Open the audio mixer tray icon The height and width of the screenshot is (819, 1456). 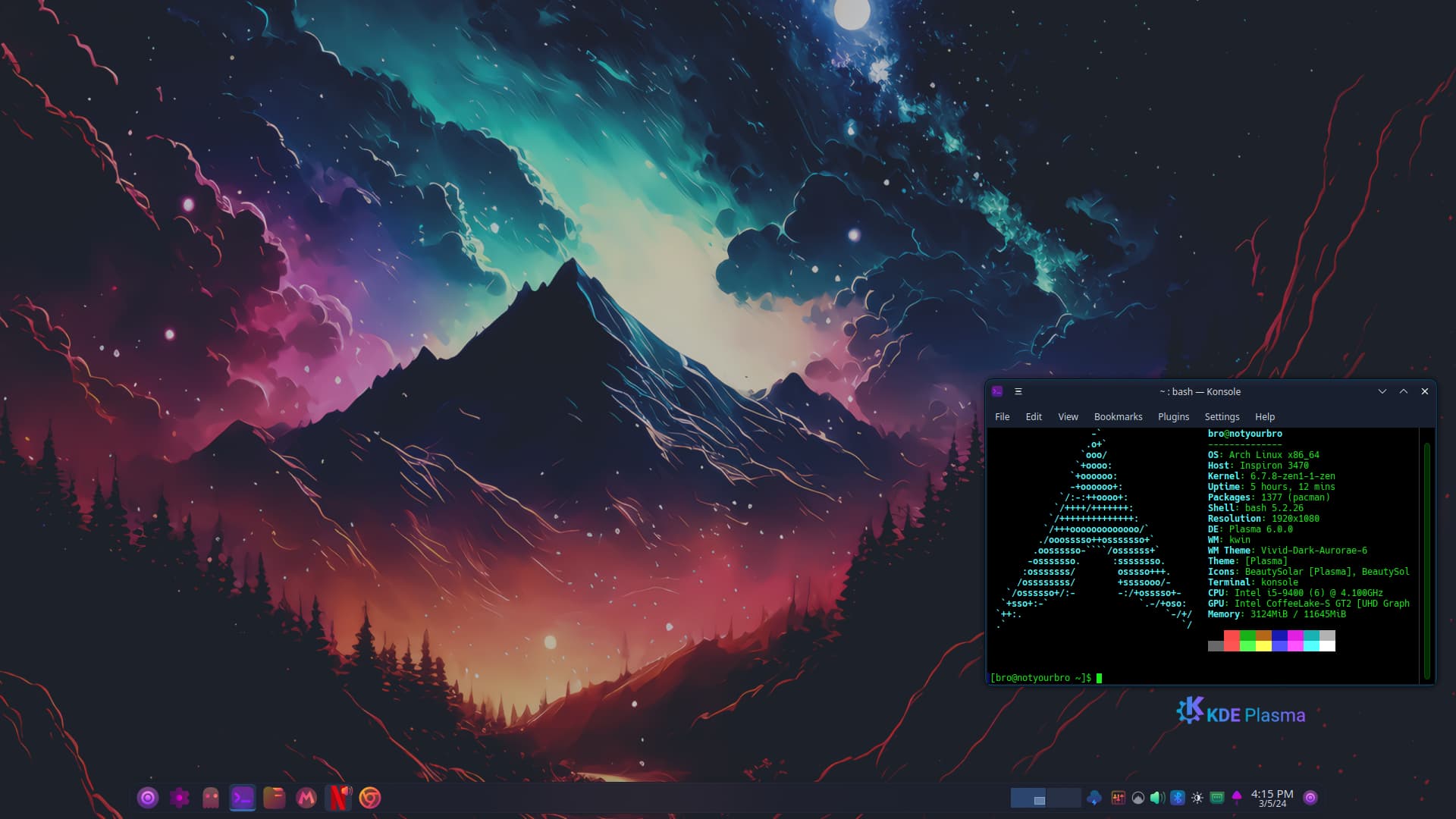tap(1118, 797)
